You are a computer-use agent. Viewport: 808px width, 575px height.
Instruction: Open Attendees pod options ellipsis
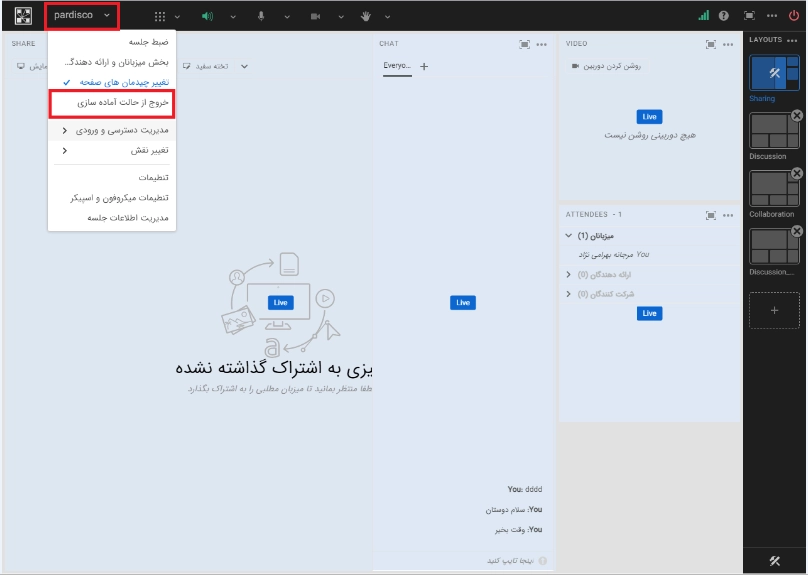728,215
